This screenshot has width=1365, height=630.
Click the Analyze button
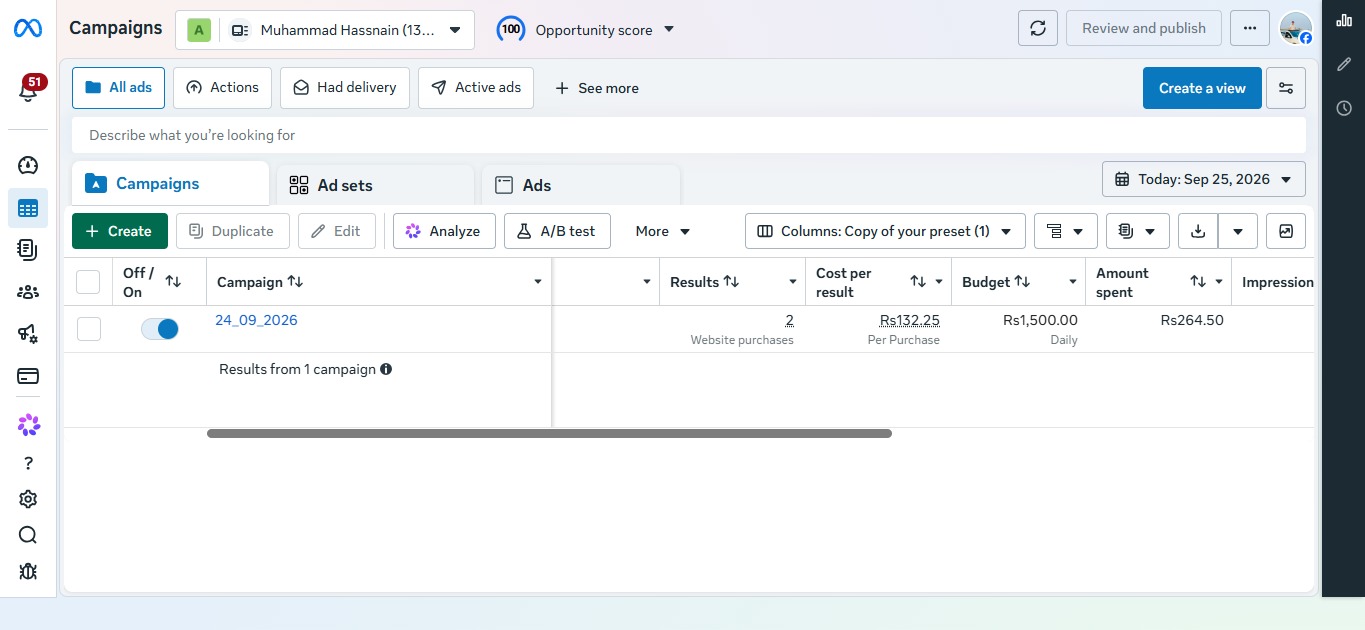(444, 231)
